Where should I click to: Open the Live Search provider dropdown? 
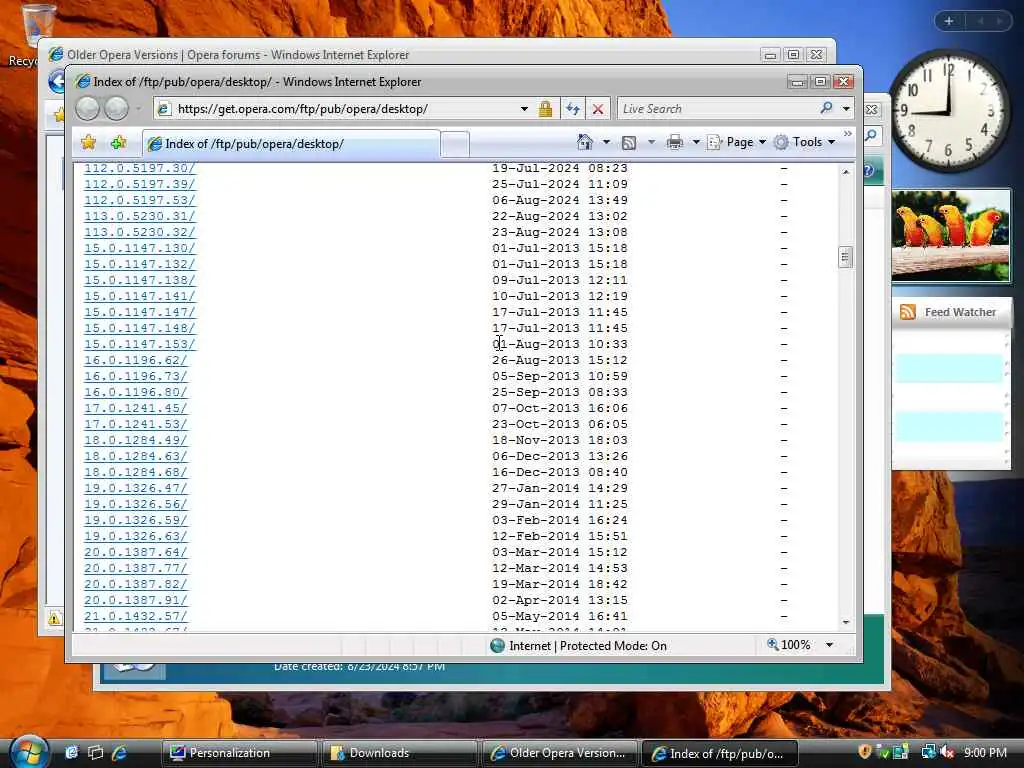click(846, 108)
